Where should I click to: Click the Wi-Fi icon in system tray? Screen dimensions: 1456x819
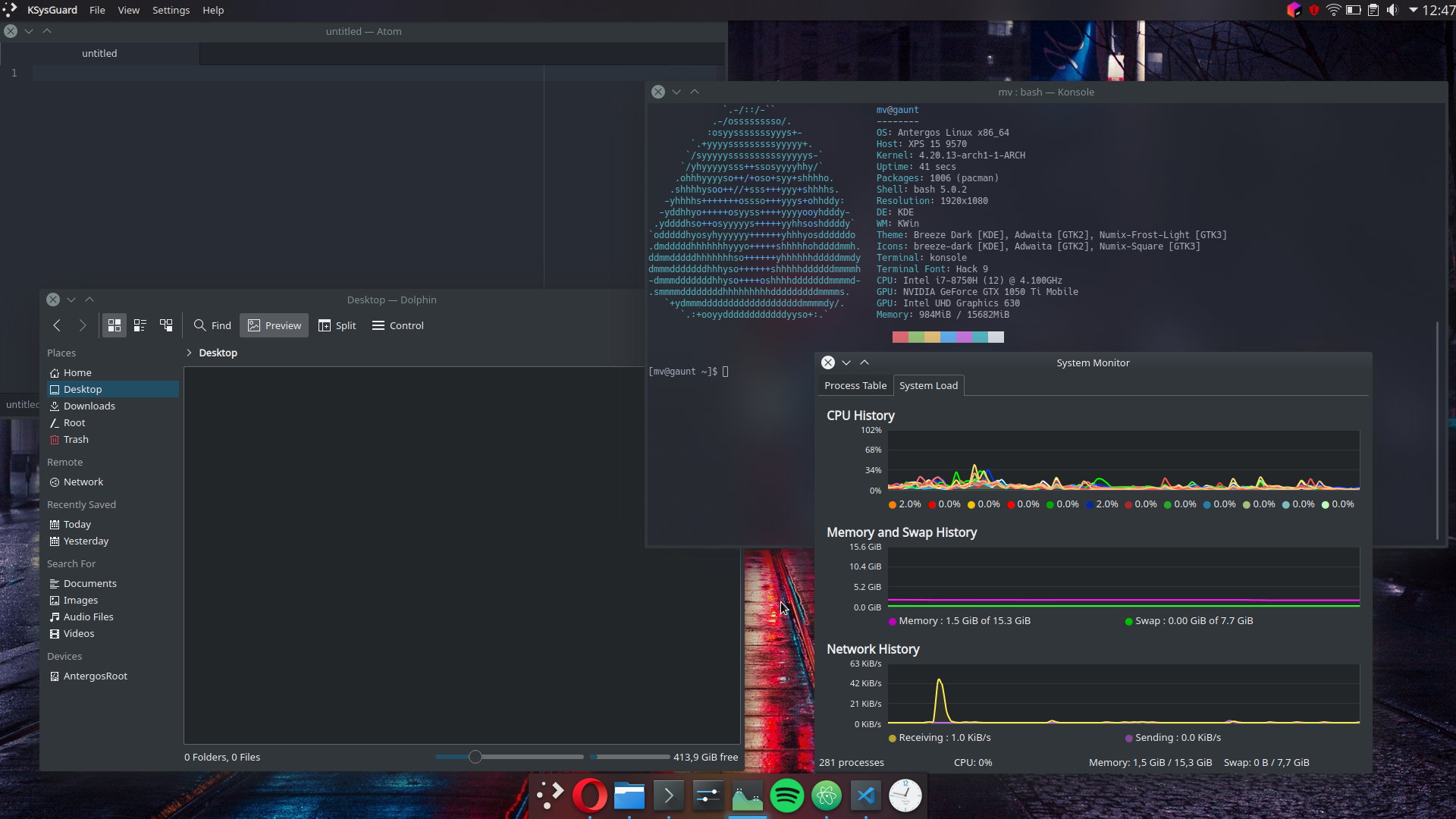(x=1333, y=10)
